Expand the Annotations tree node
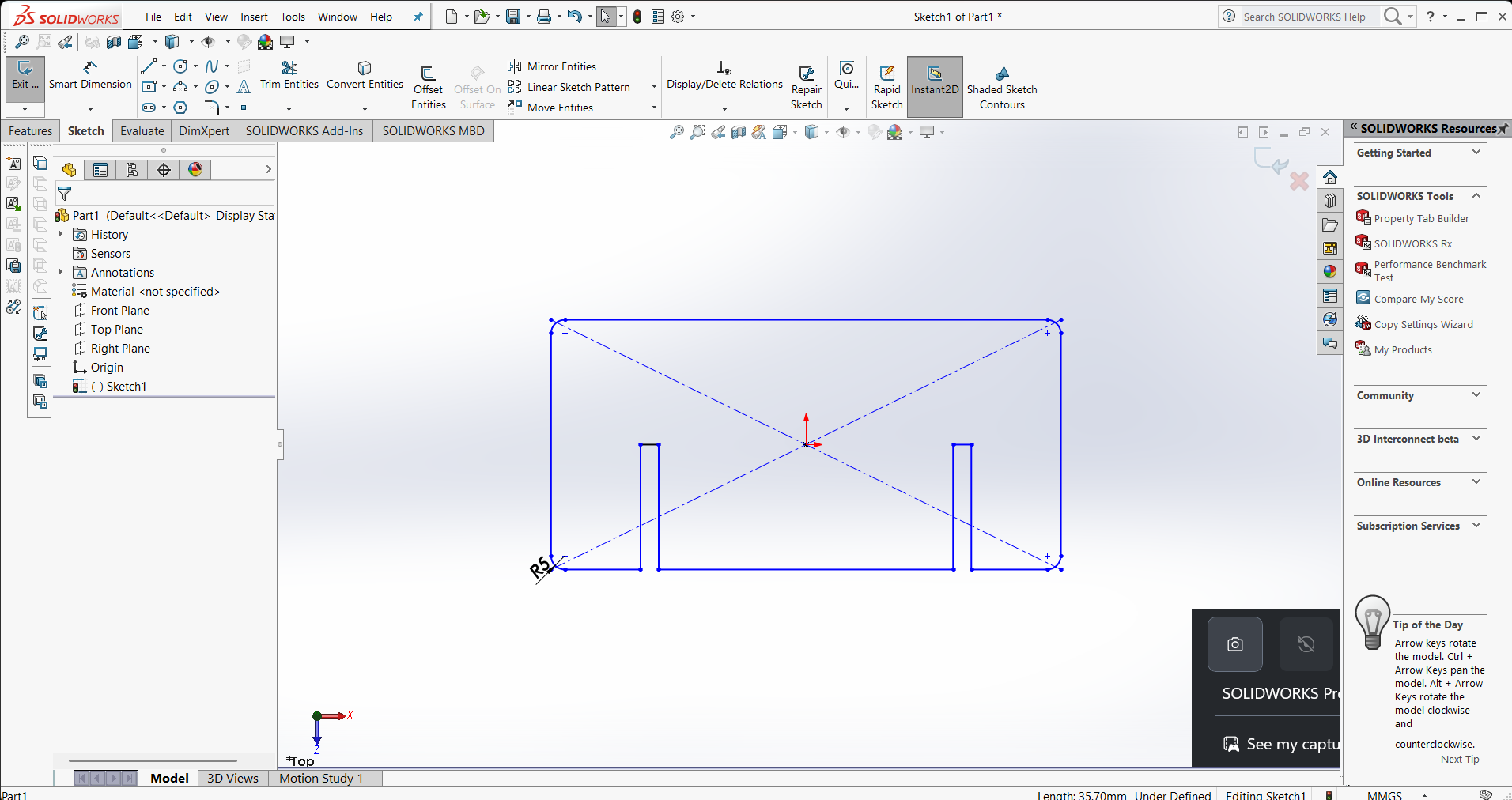 [61, 272]
